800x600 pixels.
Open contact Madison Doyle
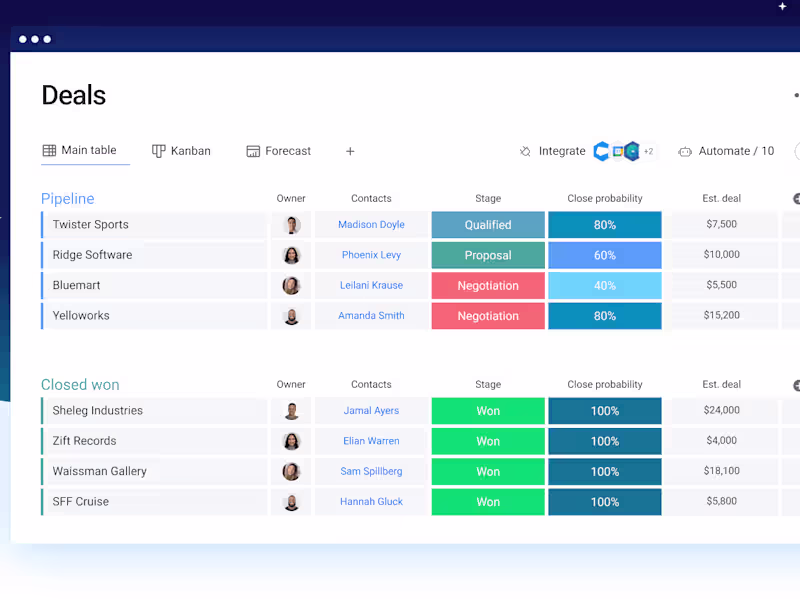point(371,224)
